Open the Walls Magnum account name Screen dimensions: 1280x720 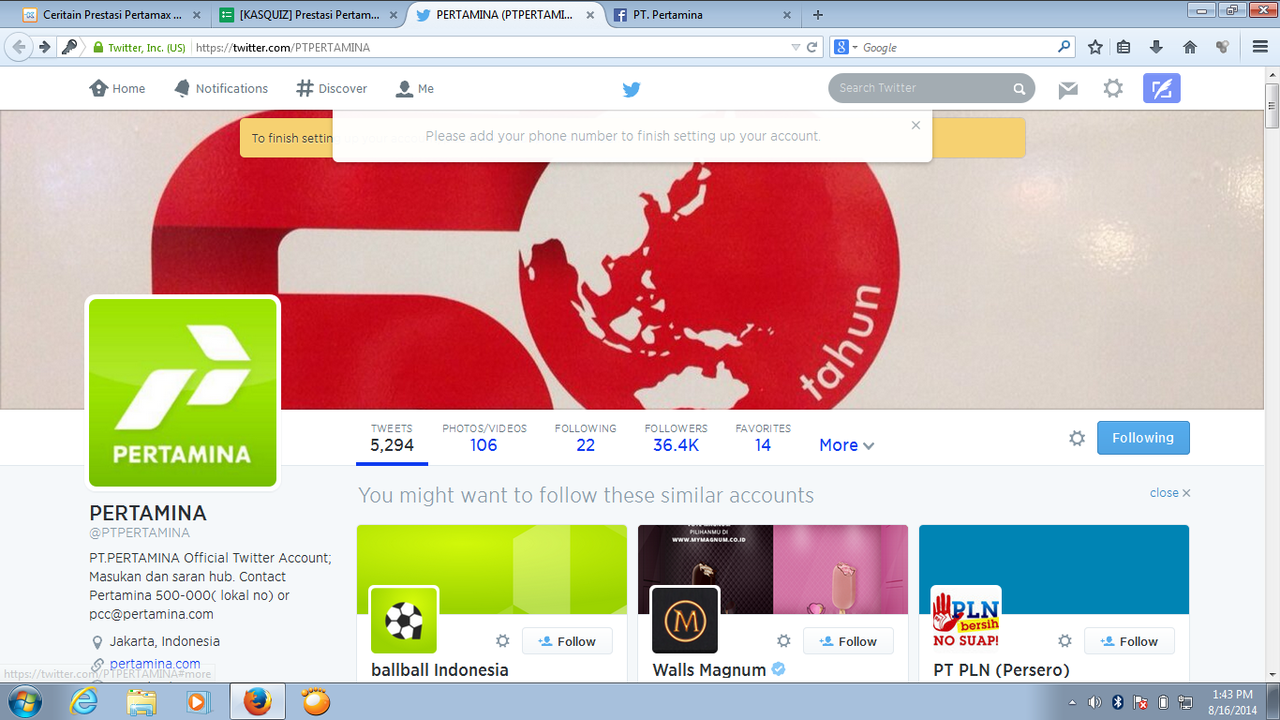(x=709, y=670)
